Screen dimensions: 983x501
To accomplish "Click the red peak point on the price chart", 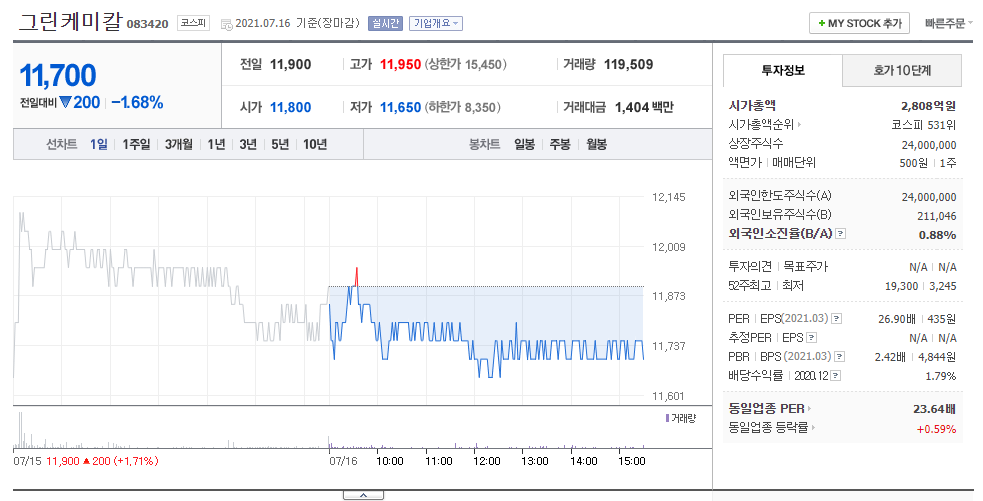I will pos(357,270).
